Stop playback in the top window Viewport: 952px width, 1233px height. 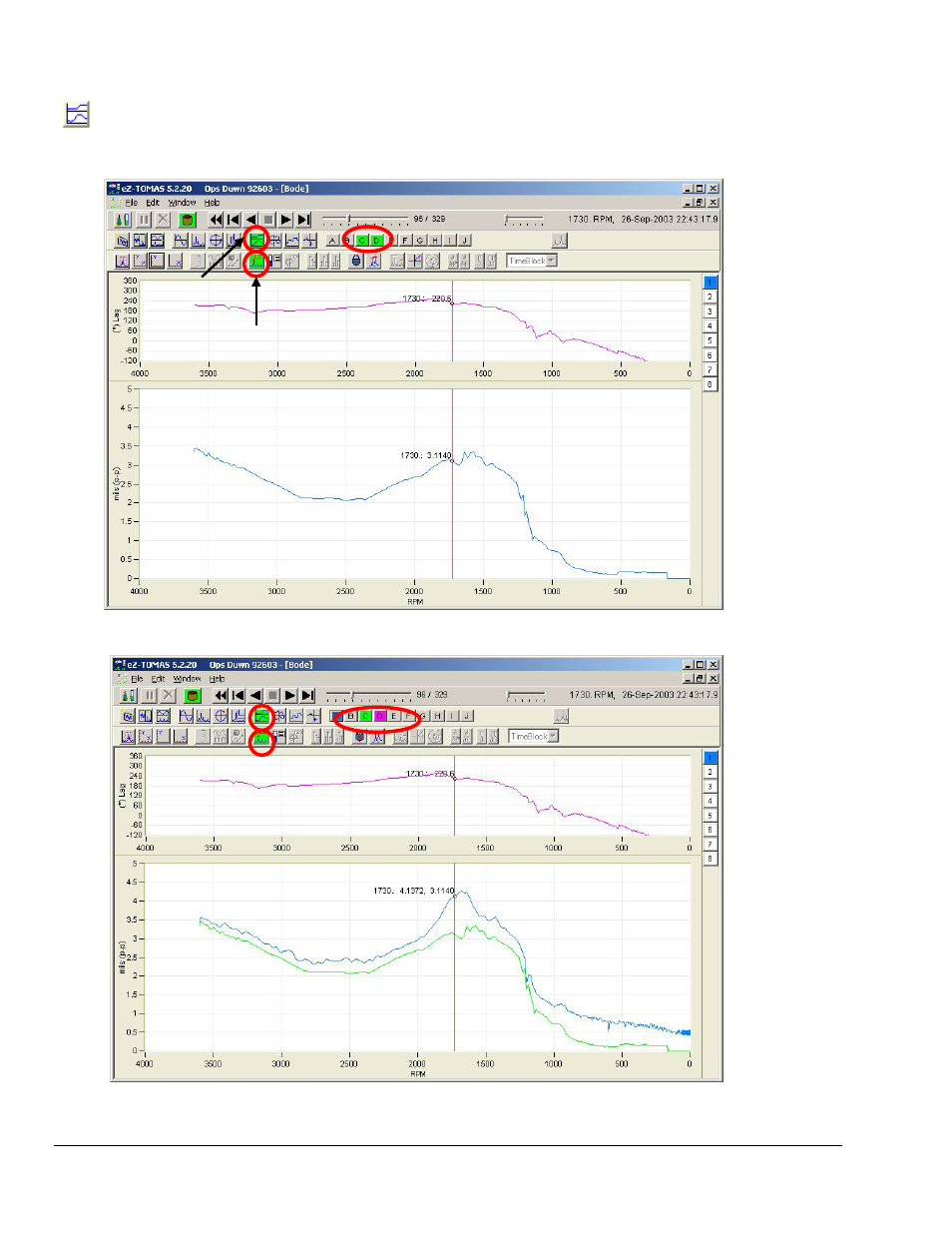tap(268, 220)
